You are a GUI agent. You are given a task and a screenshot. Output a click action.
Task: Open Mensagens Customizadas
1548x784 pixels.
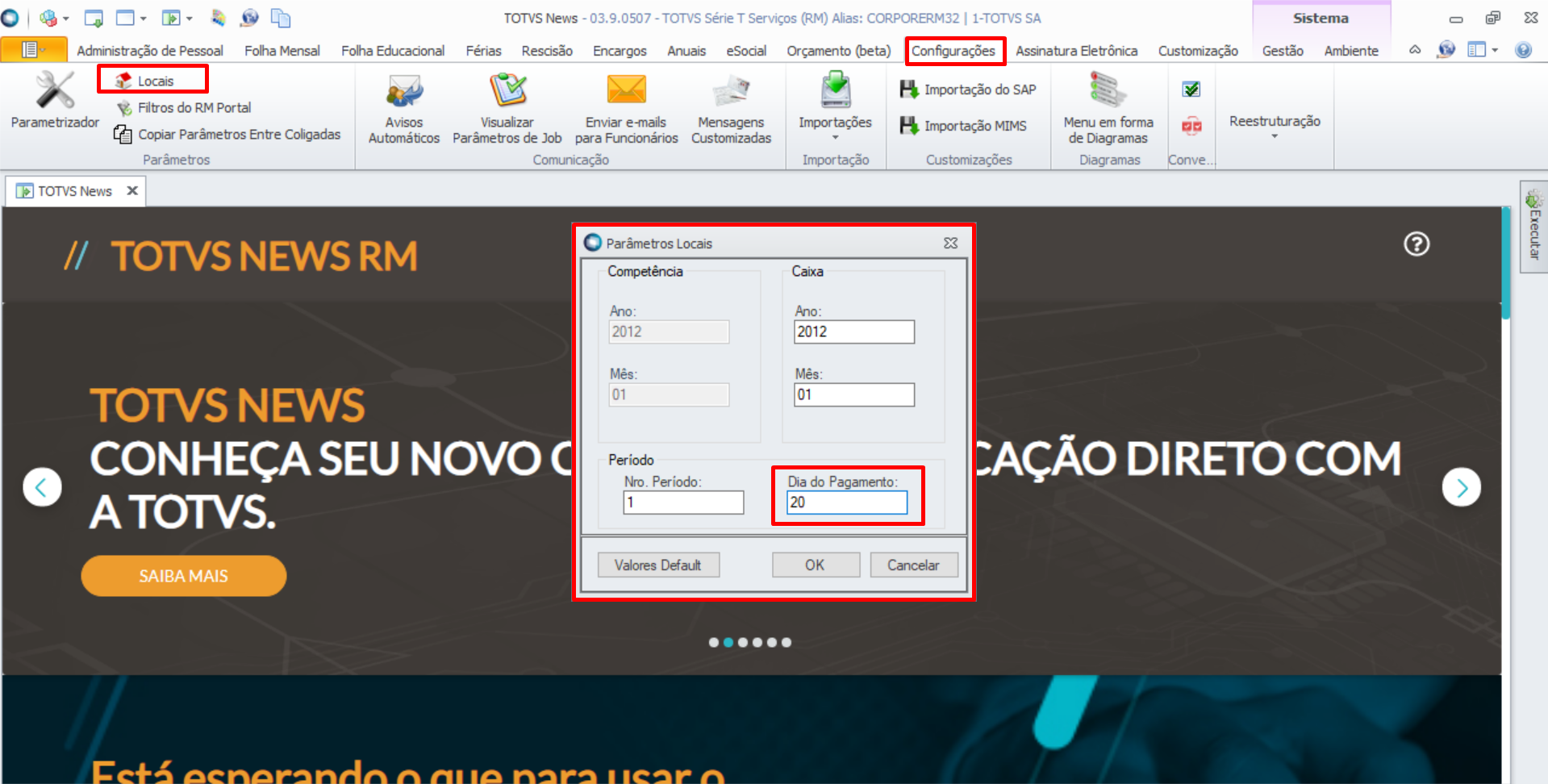click(x=731, y=109)
